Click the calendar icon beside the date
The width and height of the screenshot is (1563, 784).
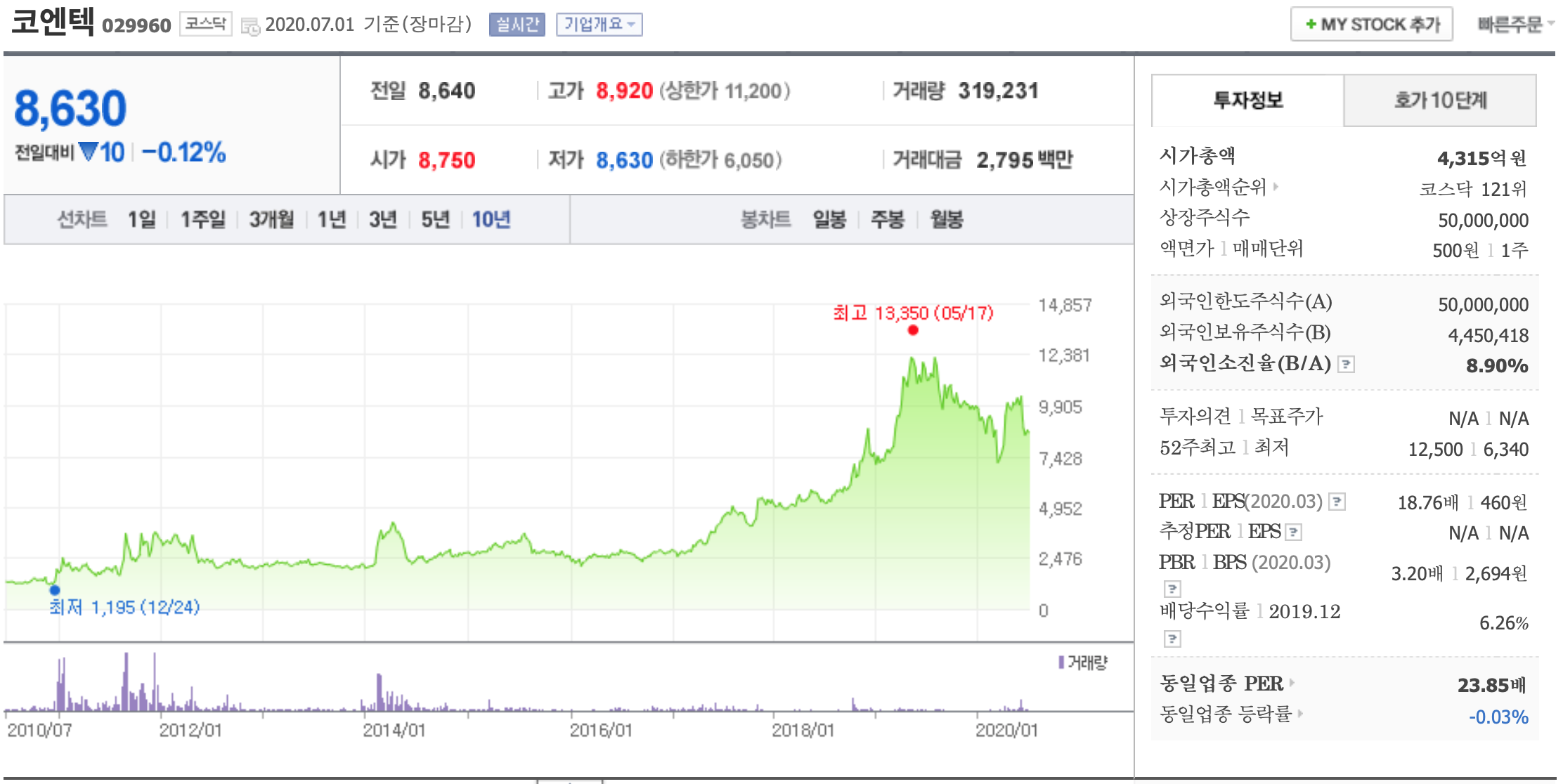coord(250,27)
